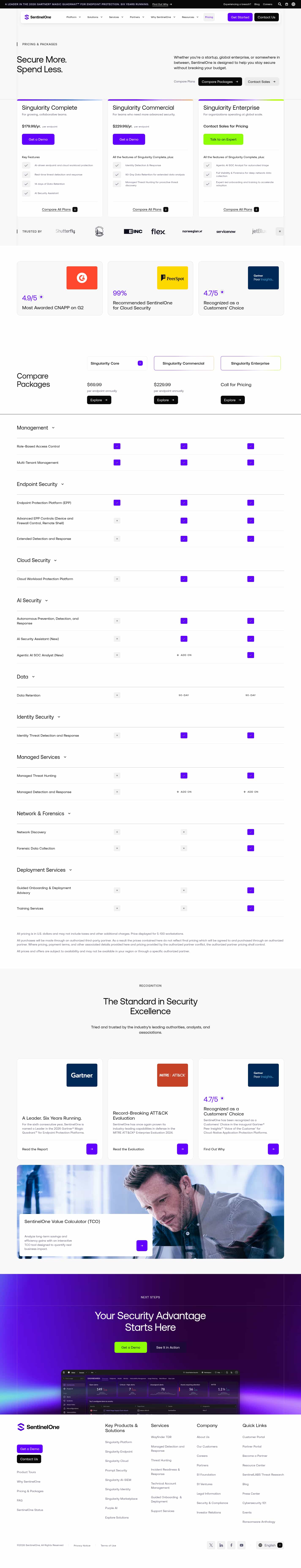Image resolution: width=301 pixels, height=1568 pixels.
Task: Click Talk to an Expert button
Action: click(223, 139)
